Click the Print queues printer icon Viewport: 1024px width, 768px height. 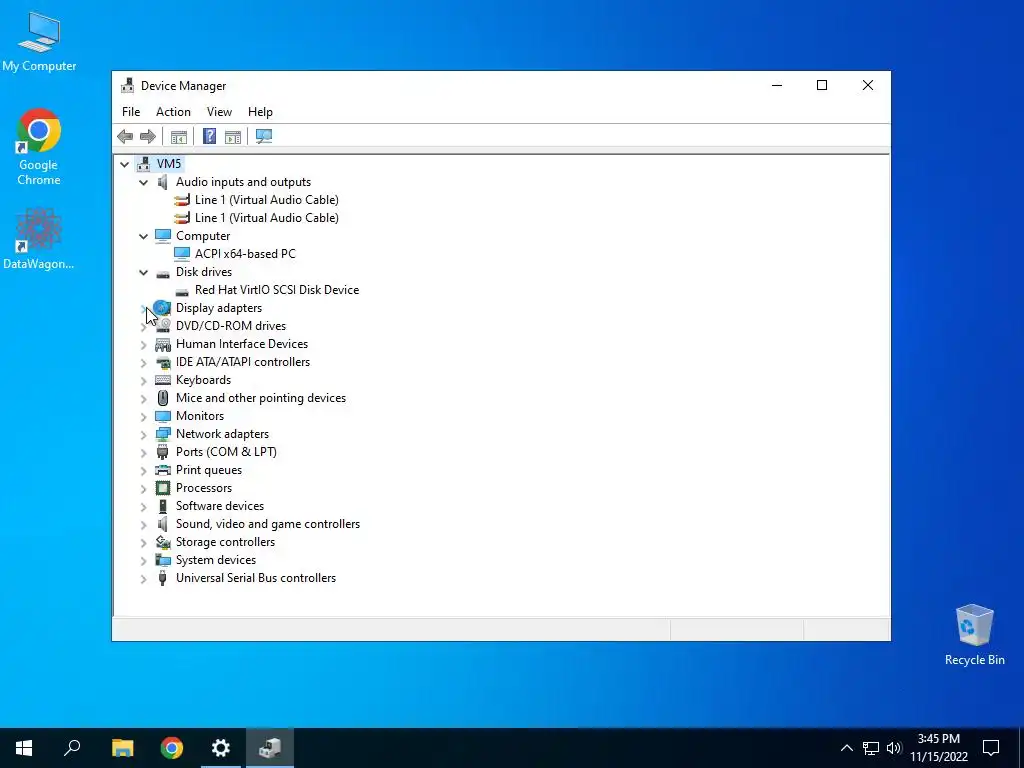163,470
